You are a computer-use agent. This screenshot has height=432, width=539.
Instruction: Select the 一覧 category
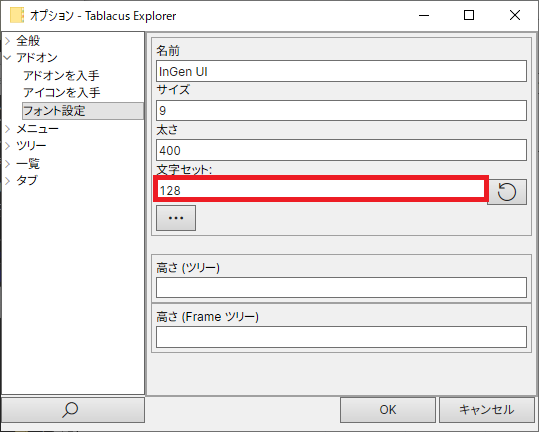28,163
